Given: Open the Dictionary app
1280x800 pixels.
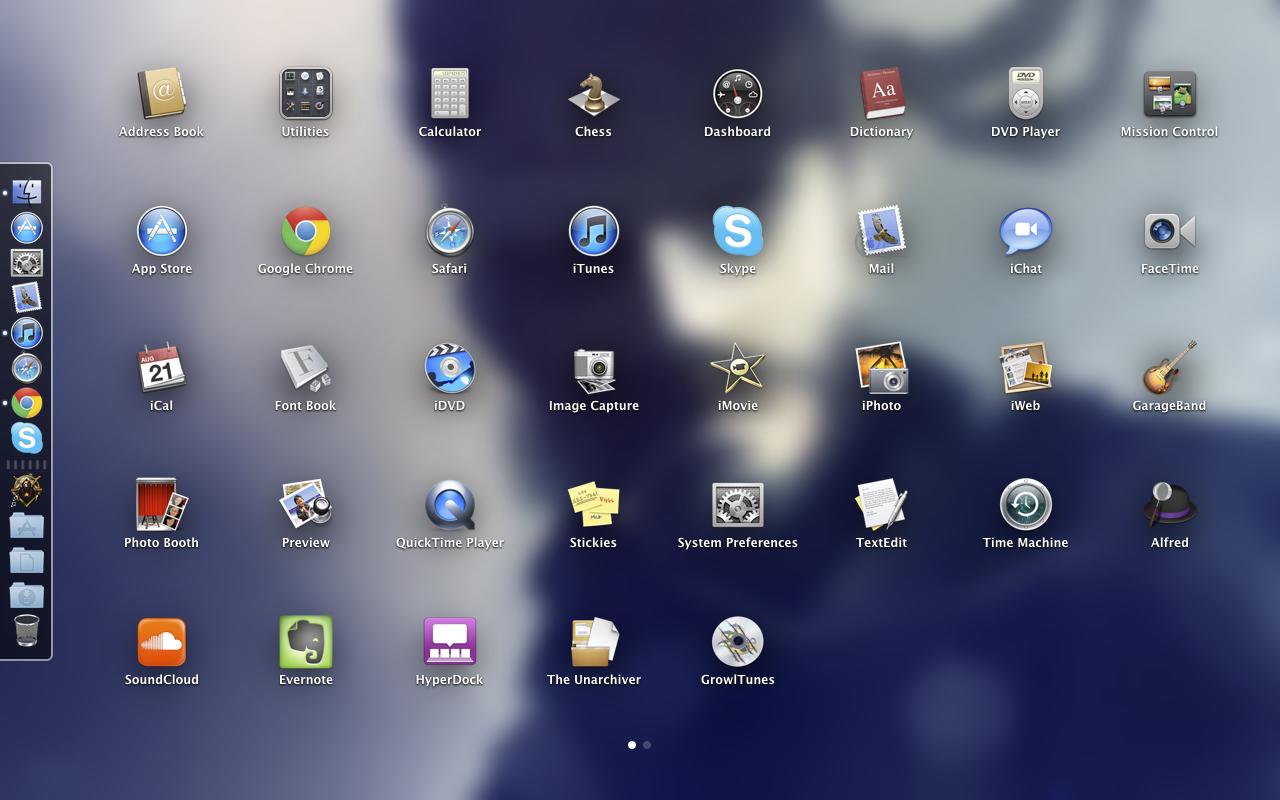Looking at the screenshot, I should coord(881,94).
